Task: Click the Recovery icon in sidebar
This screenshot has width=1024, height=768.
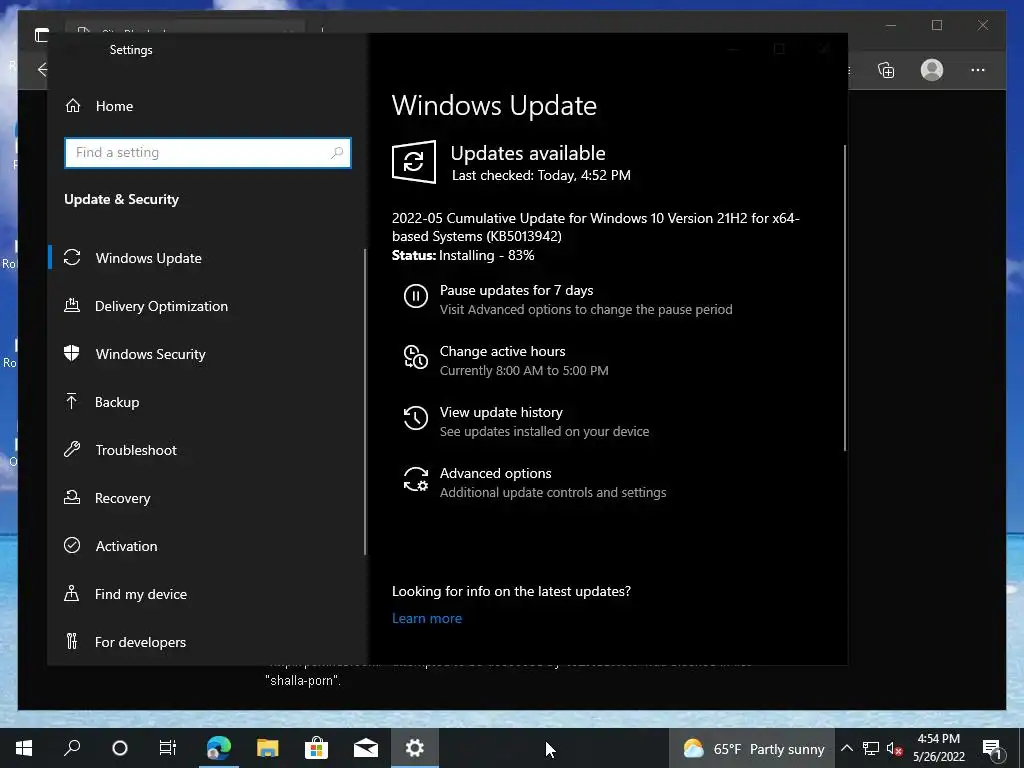Action: click(72, 497)
